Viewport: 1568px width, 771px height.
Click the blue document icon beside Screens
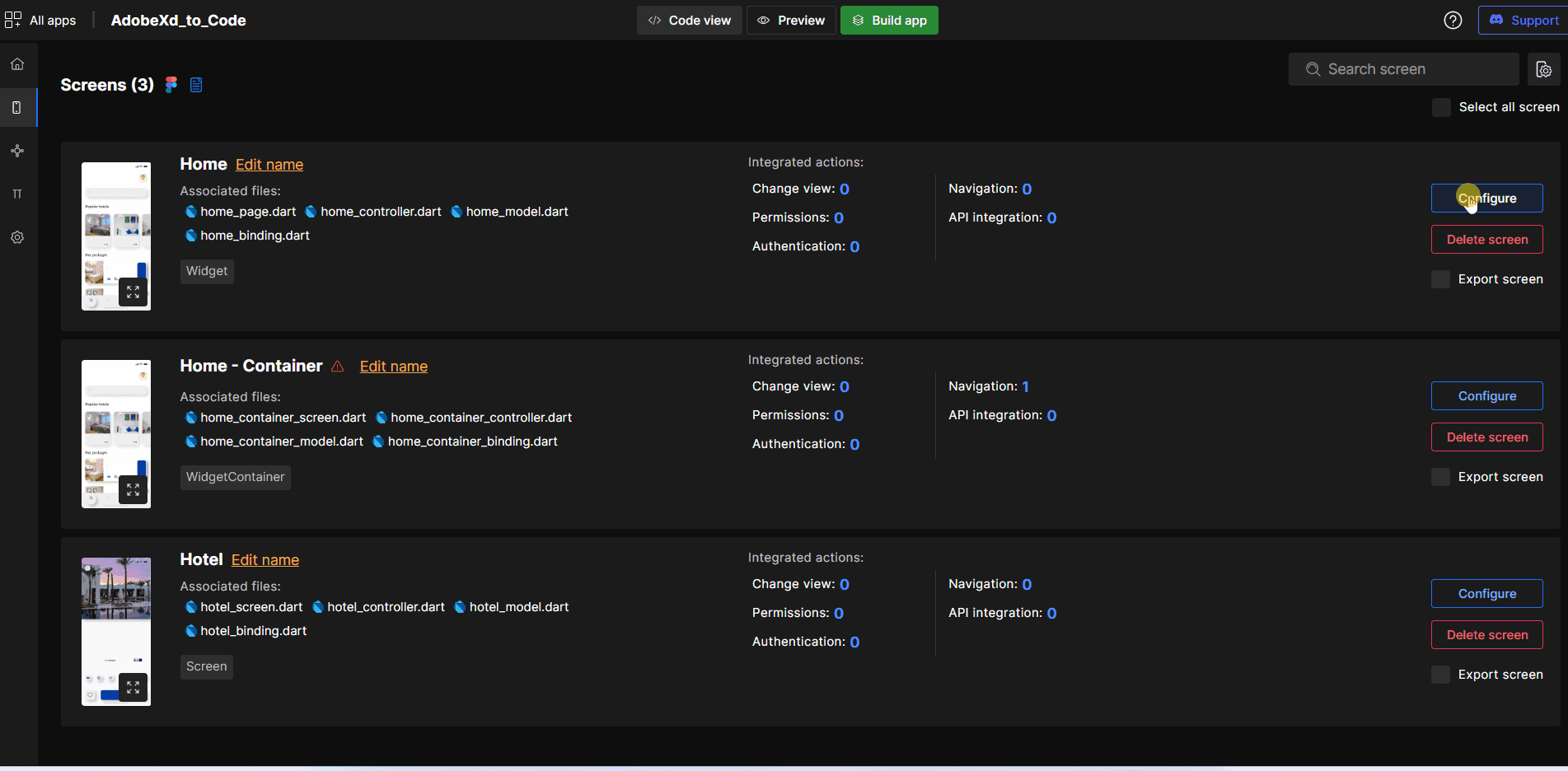[196, 85]
